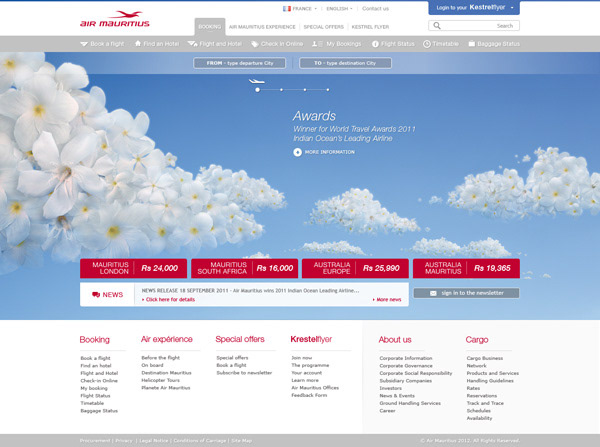Screen dimensions: 600x447
Task: Select the second slide dot
Action: point(281,90)
